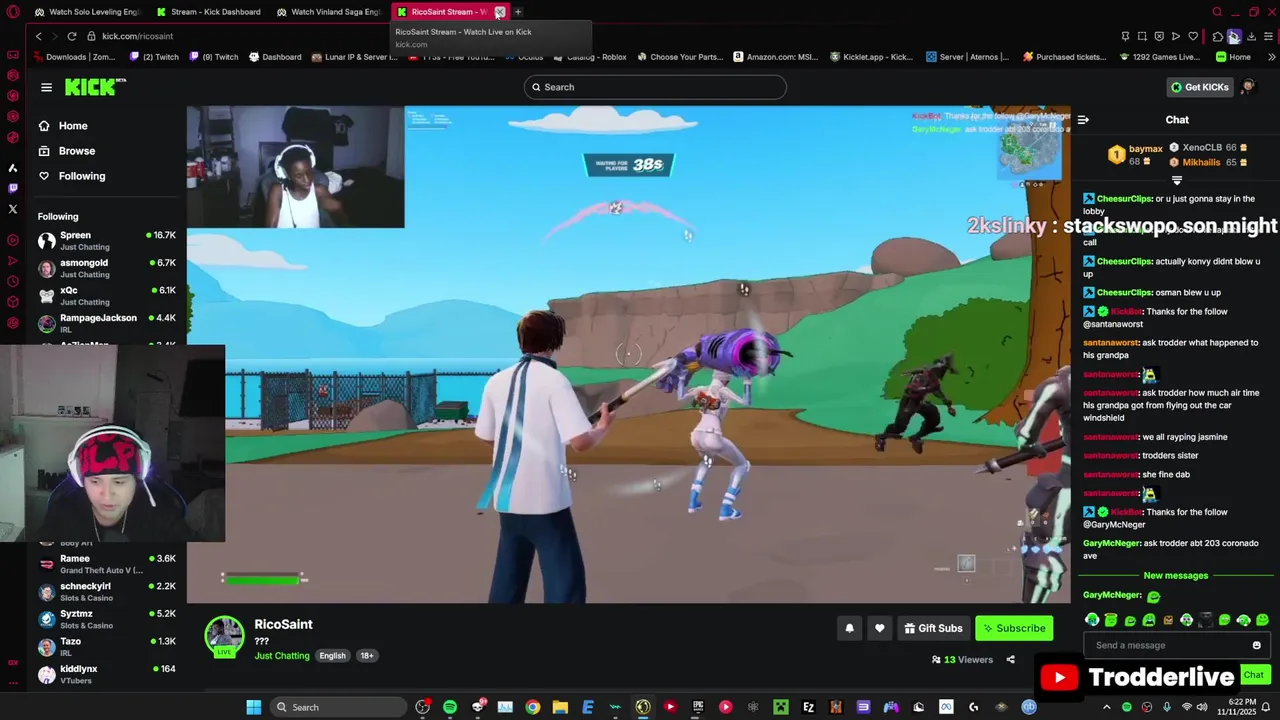Viewport: 1280px width, 720px height.
Task: Open the Kick hamburger menu
Action: click(46, 88)
